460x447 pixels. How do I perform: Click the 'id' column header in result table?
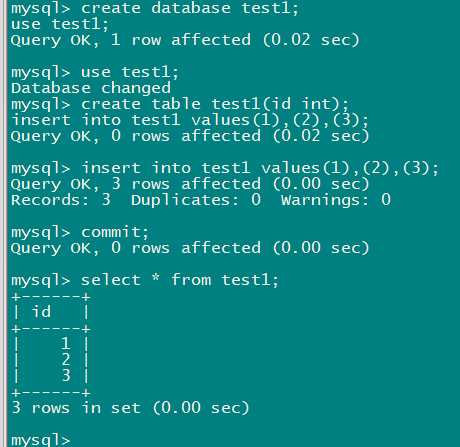coord(41,312)
